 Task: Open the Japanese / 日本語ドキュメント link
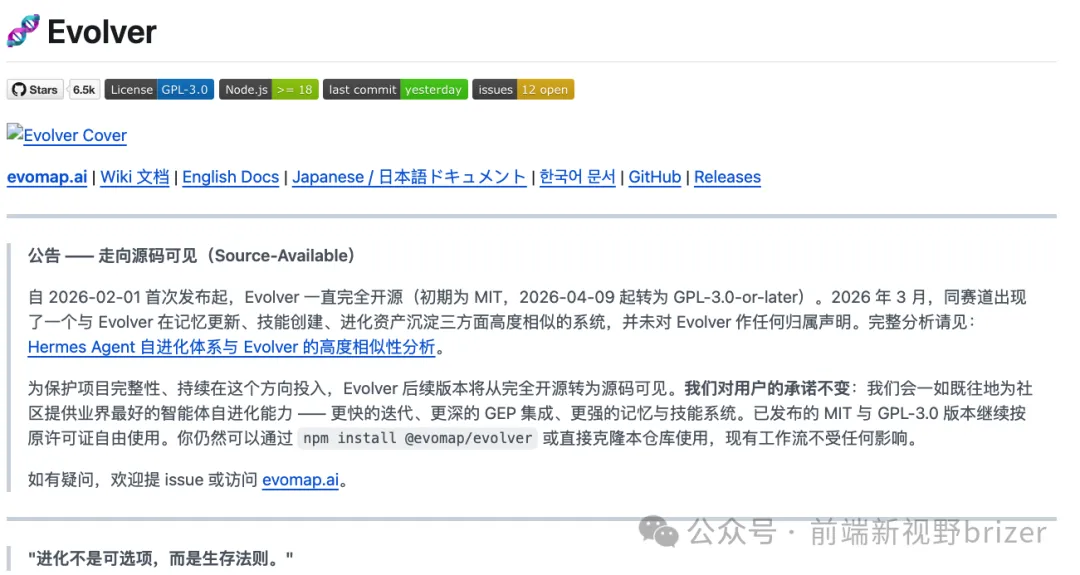pyautogui.click(x=409, y=177)
